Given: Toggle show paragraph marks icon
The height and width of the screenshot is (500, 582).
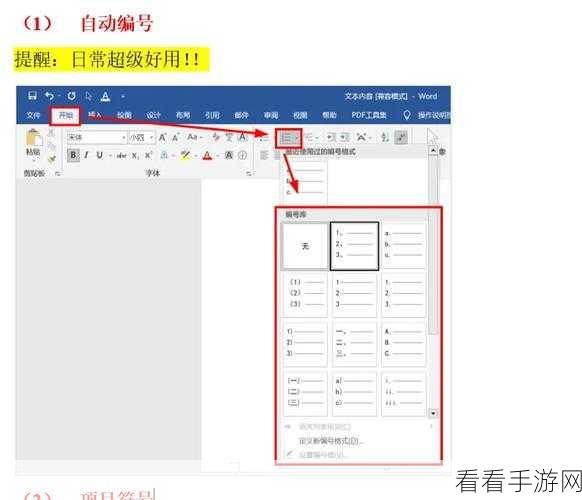Looking at the screenshot, I should [400, 137].
